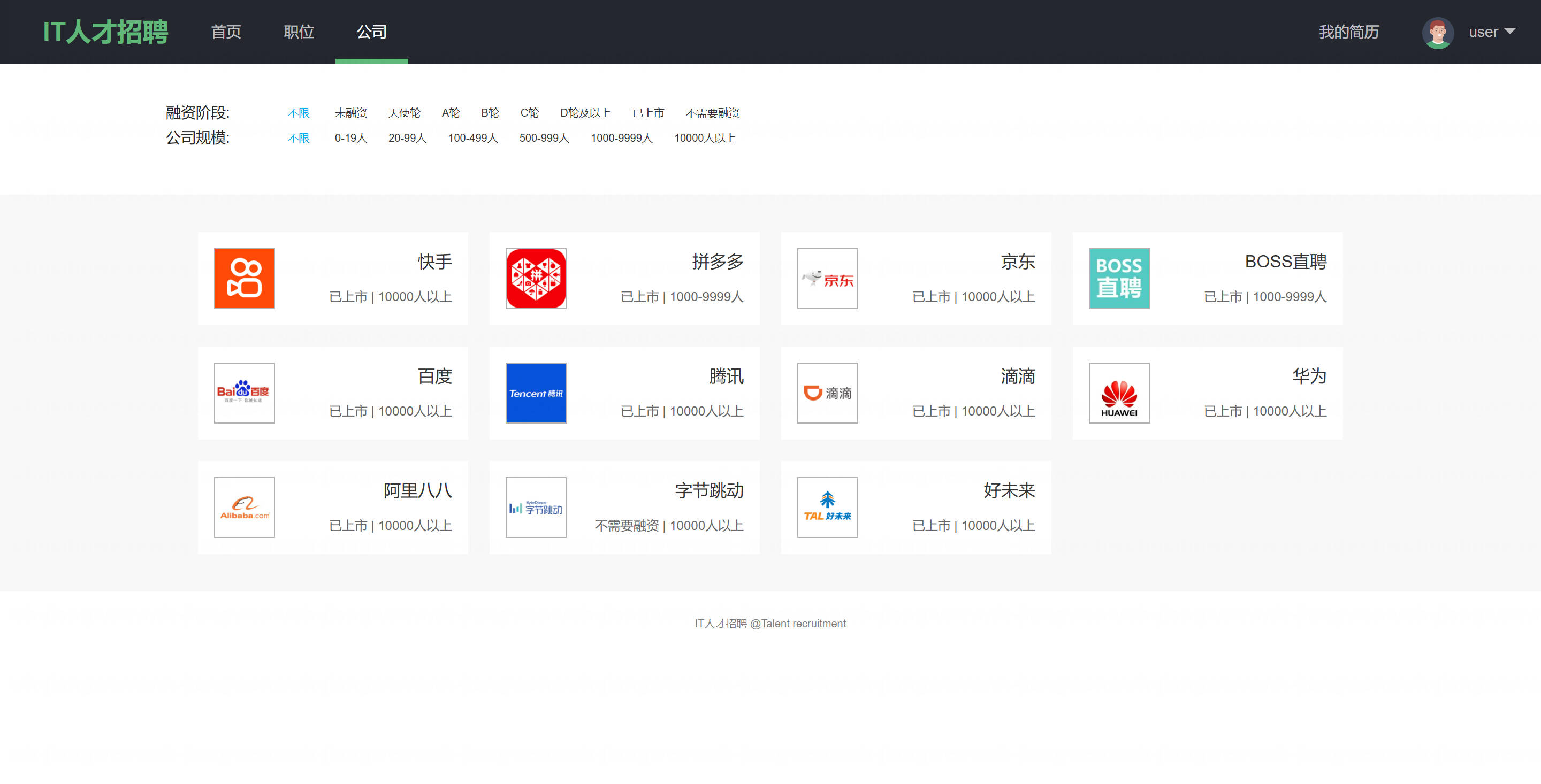The width and height of the screenshot is (1541, 784).
Task: Filter company size by 0-19人
Action: [x=350, y=138]
